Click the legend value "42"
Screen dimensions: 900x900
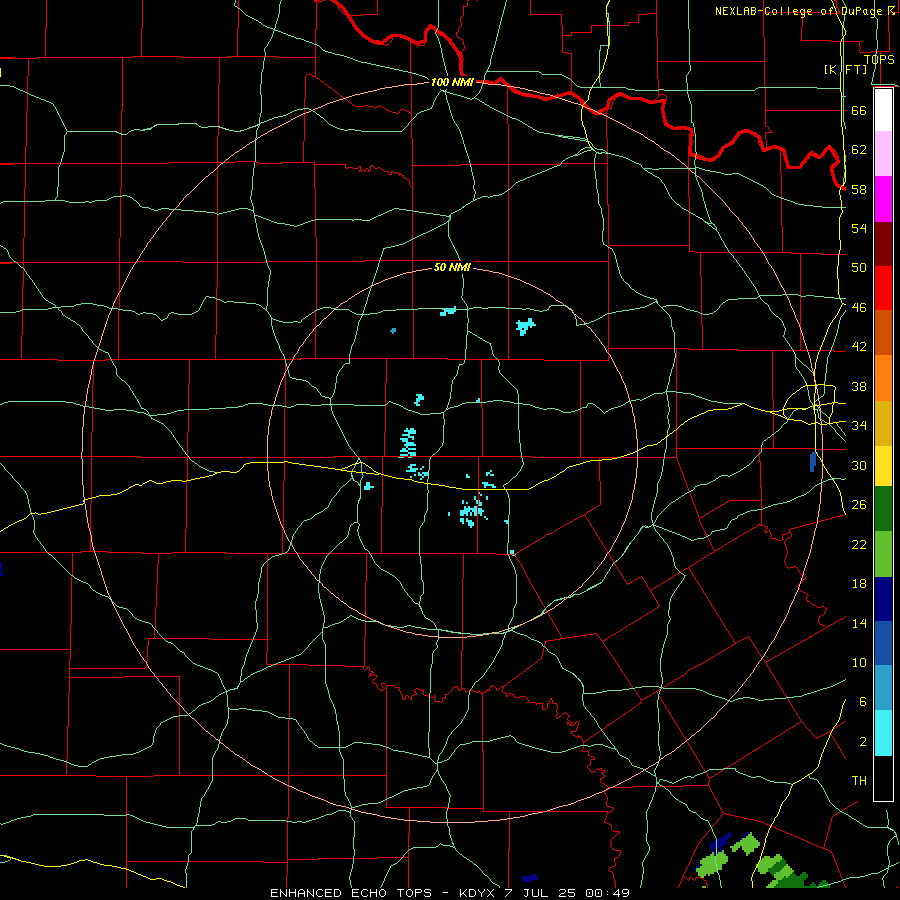859,347
